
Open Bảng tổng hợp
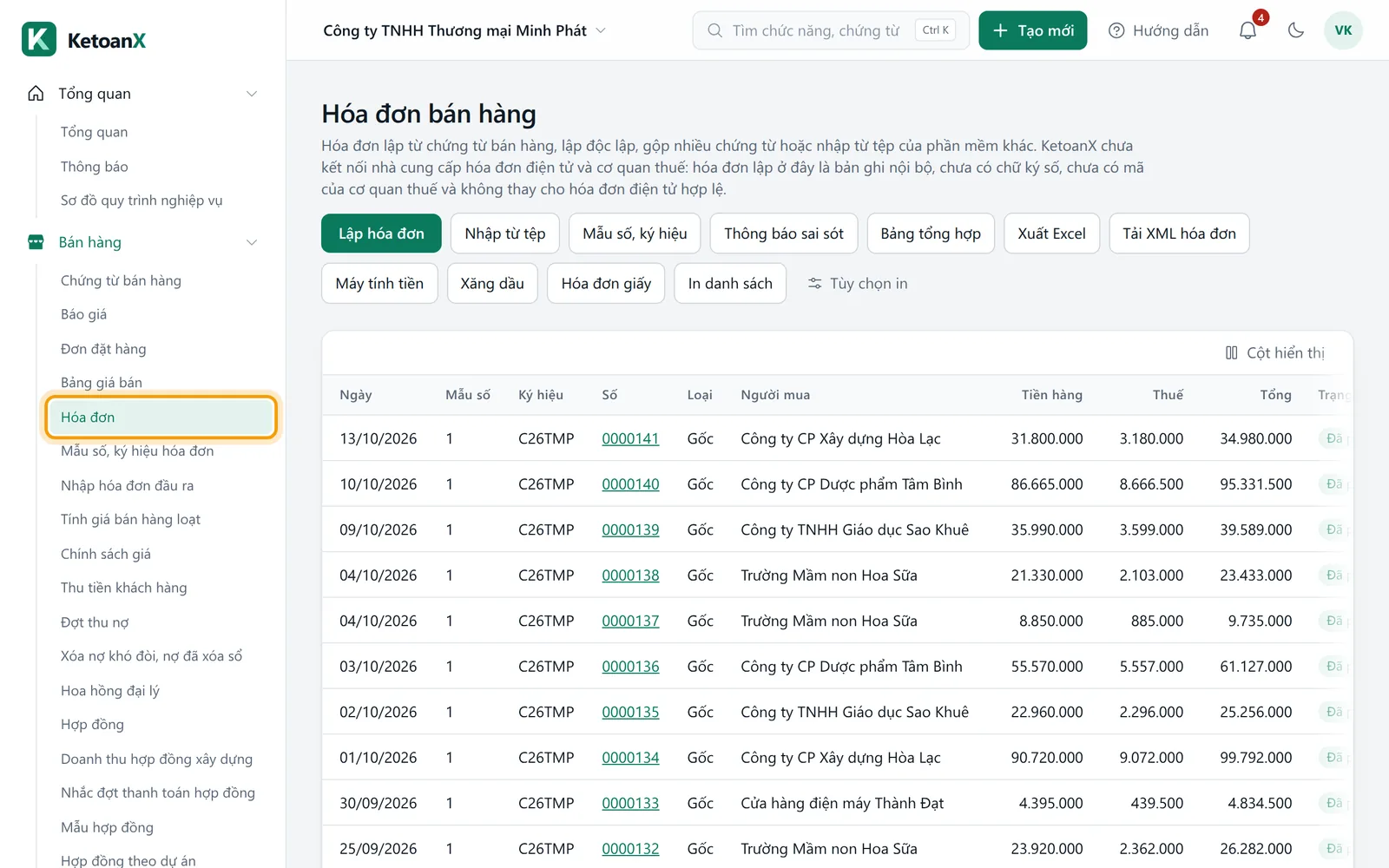pyautogui.click(x=931, y=233)
